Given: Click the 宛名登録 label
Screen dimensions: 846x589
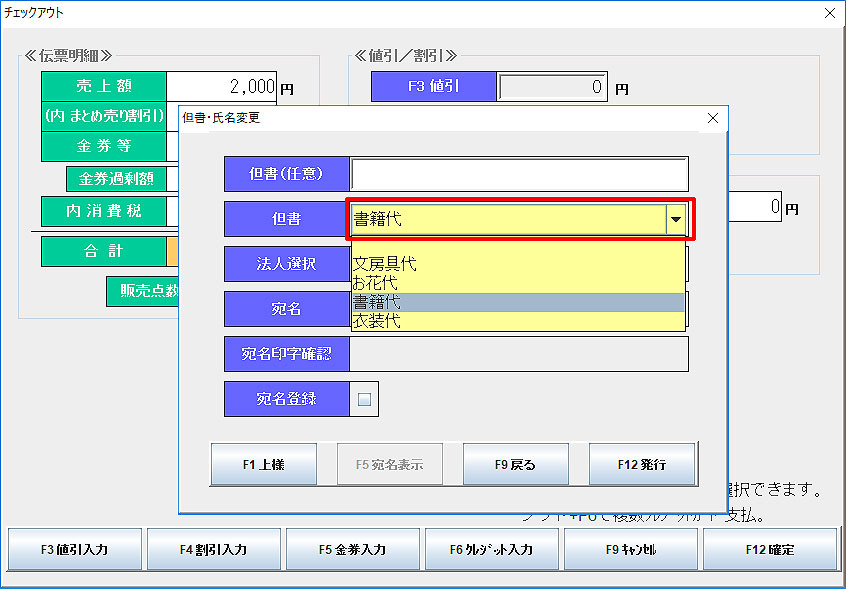Looking at the screenshot, I should (x=287, y=399).
